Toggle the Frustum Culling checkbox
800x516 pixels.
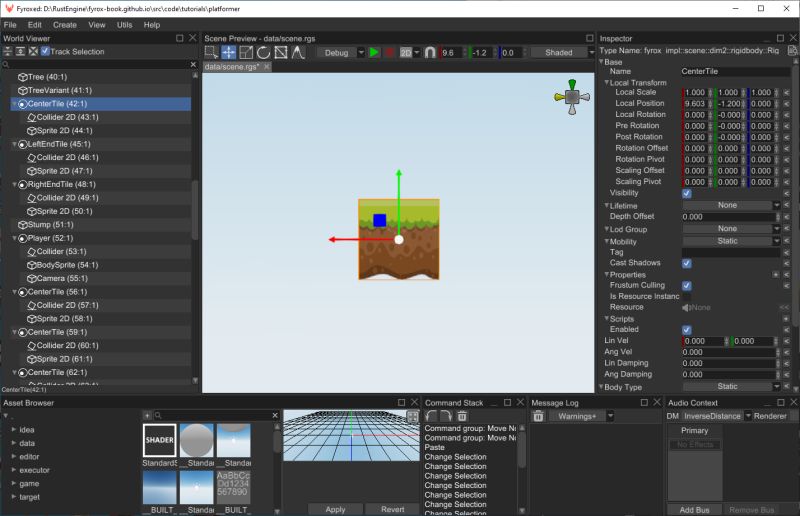tap(687, 286)
